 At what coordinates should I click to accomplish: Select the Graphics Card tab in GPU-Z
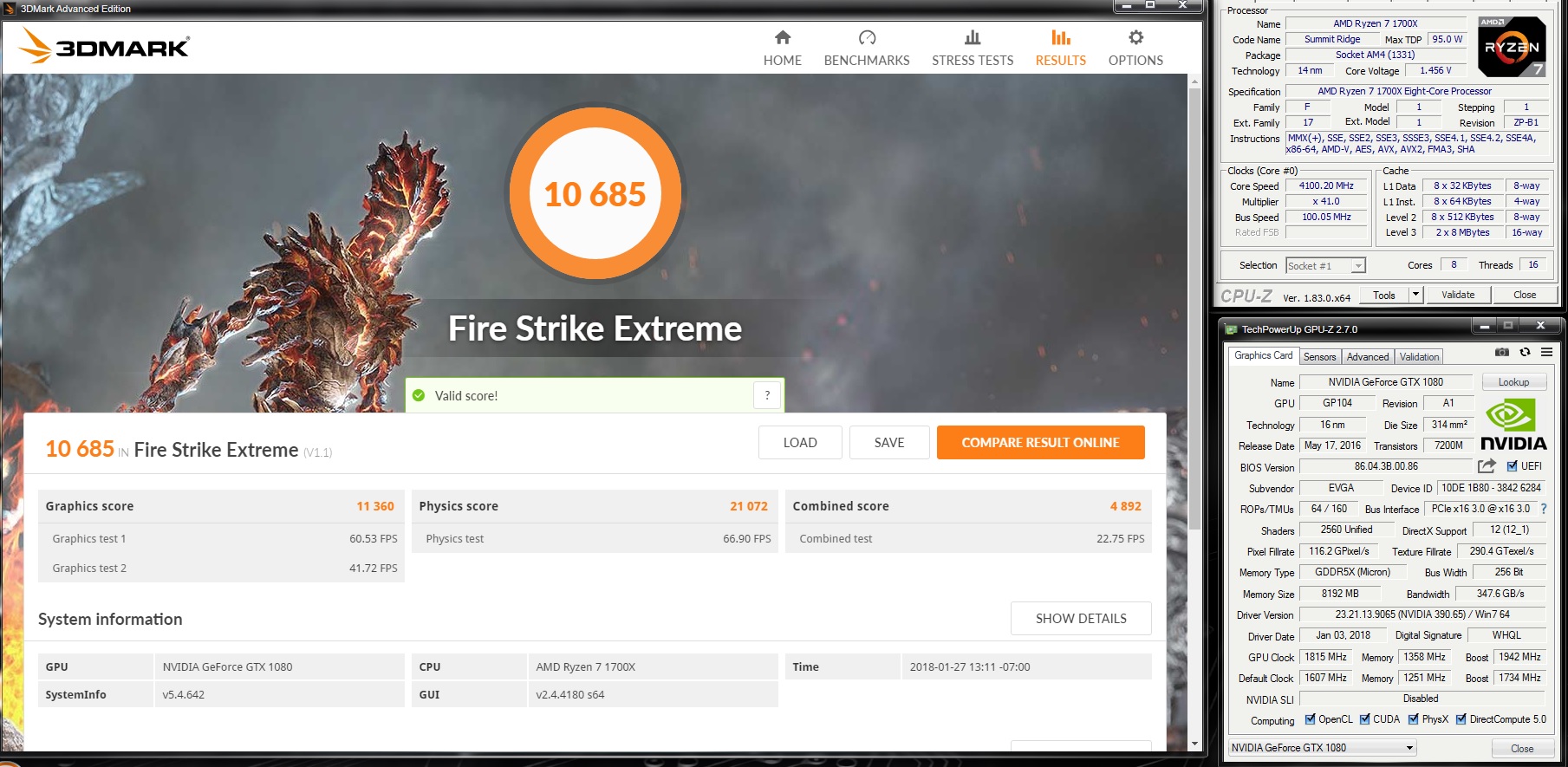1263,355
